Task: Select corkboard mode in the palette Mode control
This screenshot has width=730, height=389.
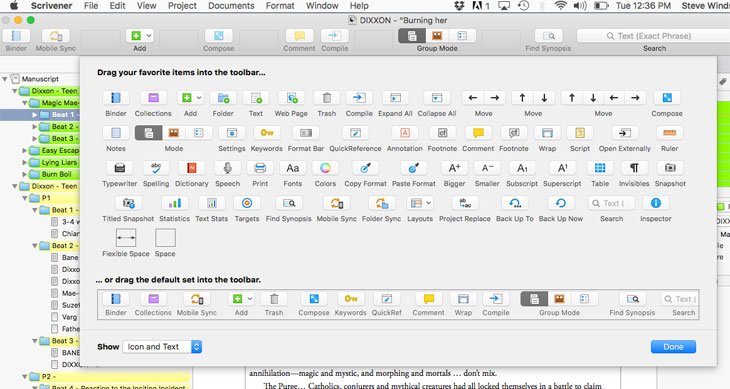Action: [x=174, y=133]
